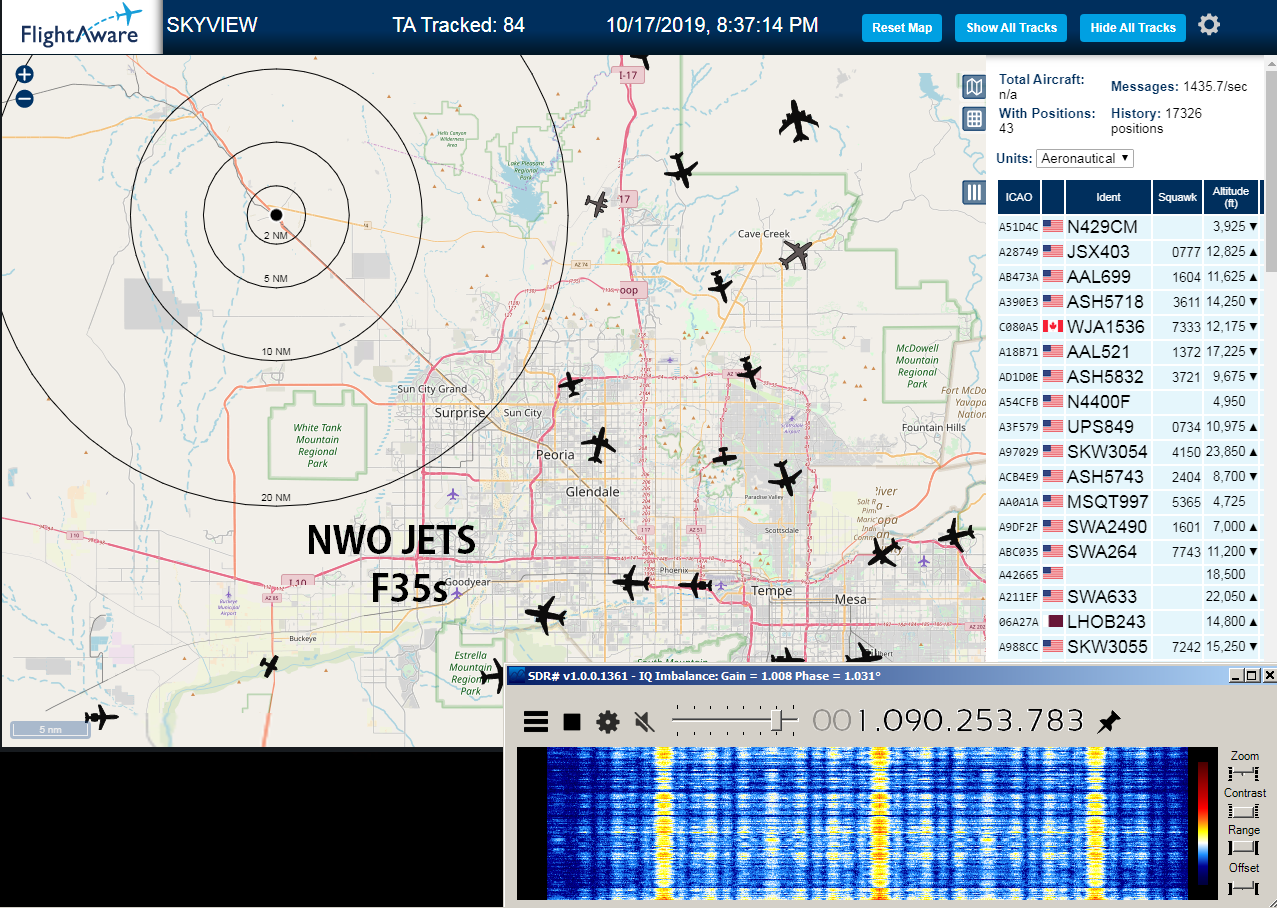Viewport: 1277px width, 909px height.
Task: Click the aircraft icon near Paradise Valley
Action: [785, 478]
